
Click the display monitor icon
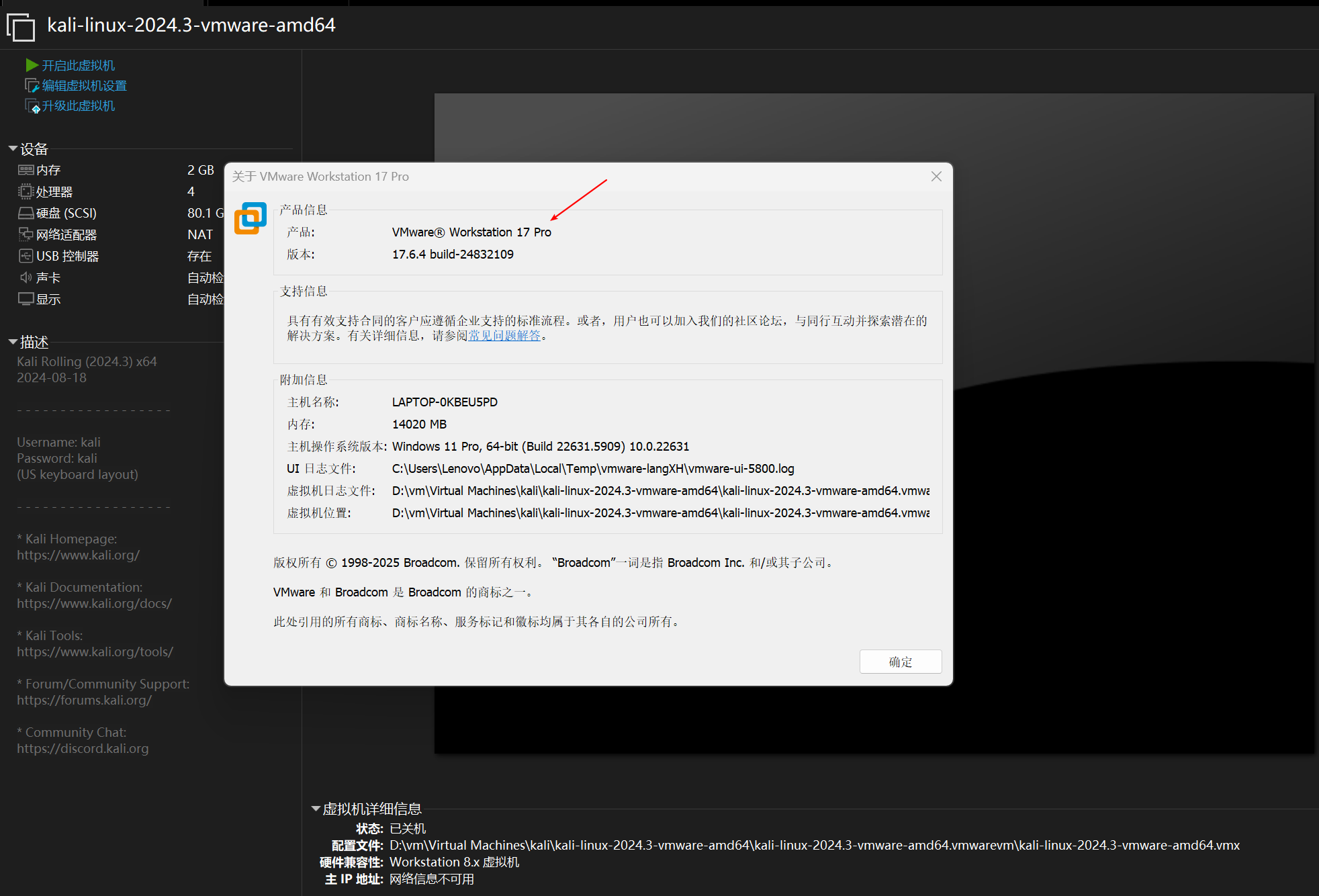[26, 299]
